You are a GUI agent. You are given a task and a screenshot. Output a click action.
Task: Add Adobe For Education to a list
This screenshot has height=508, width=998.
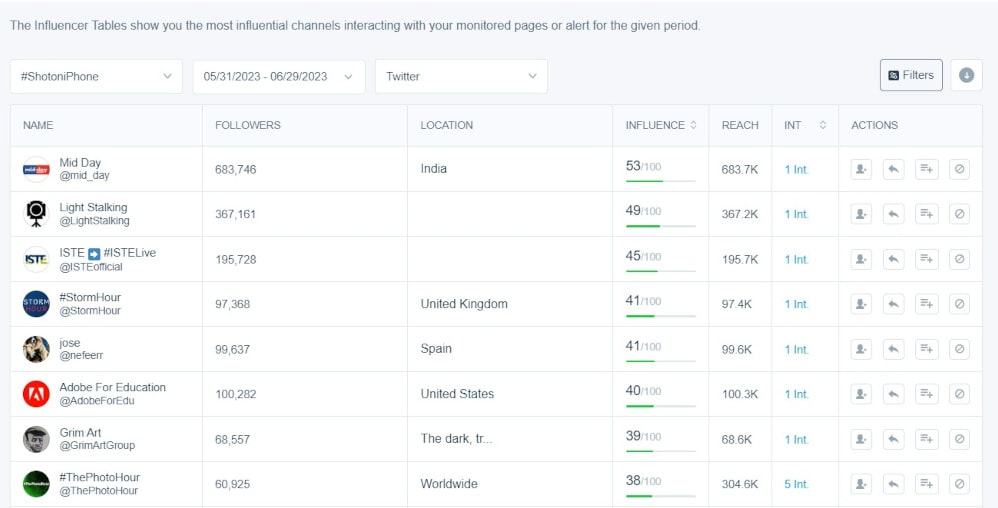[x=927, y=394]
